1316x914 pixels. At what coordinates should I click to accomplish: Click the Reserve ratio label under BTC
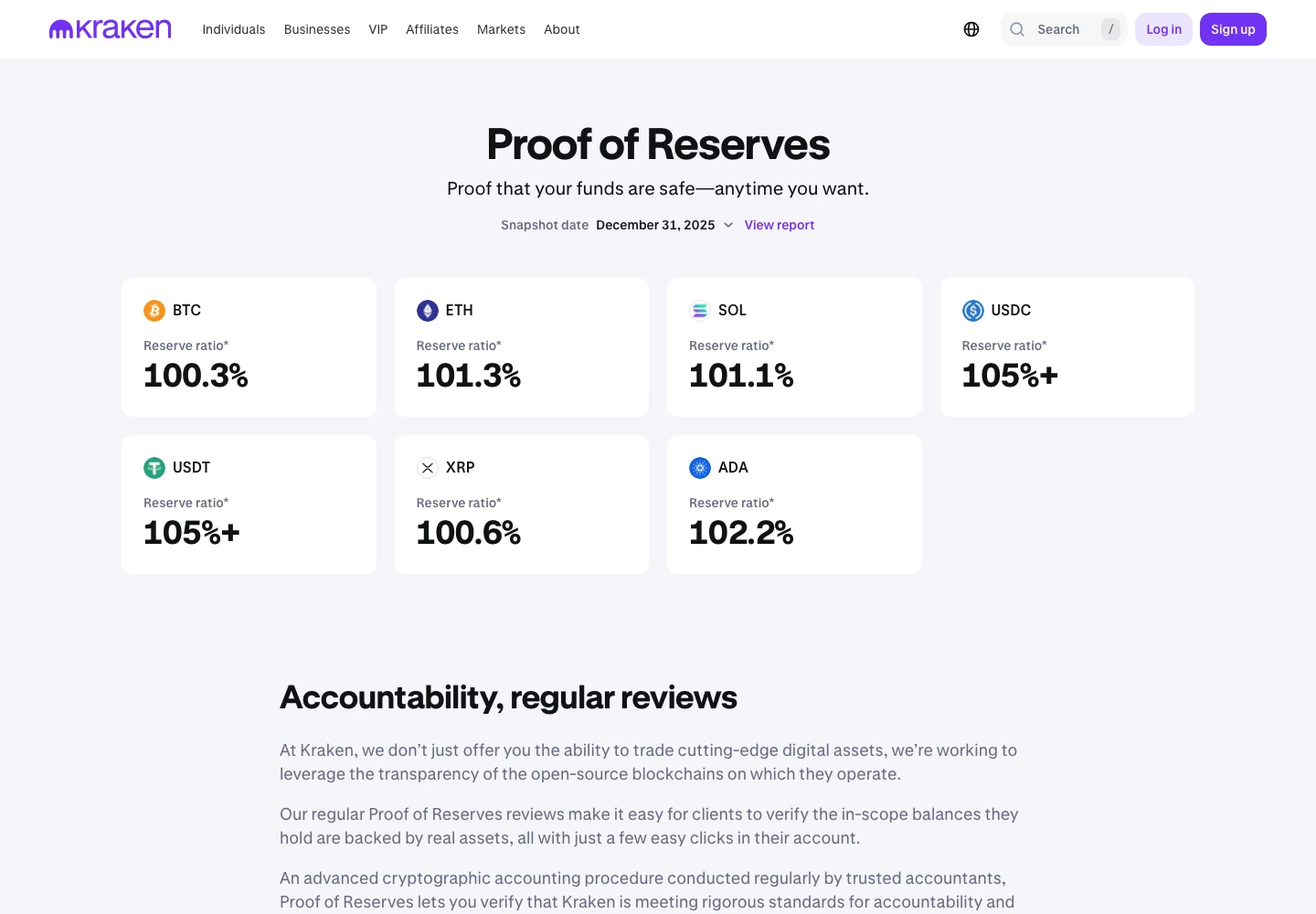(x=186, y=345)
